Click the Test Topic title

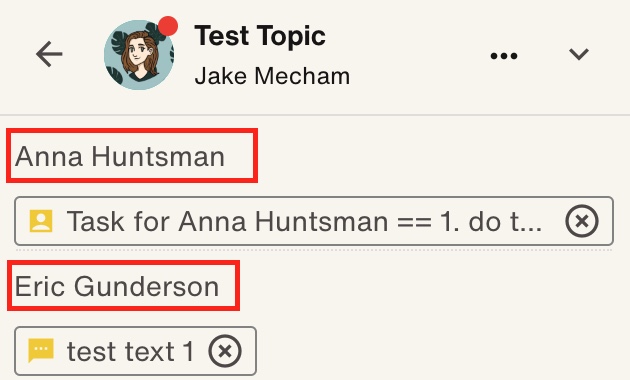pyautogui.click(x=260, y=36)
